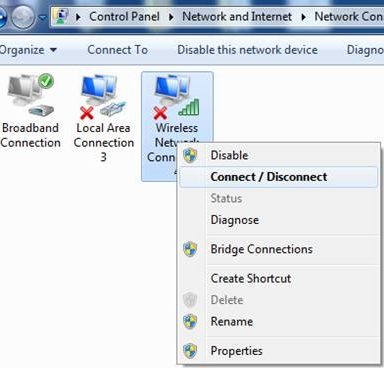
Task: Click the shield icon beside Disable
Action: (x=190, y=155)
